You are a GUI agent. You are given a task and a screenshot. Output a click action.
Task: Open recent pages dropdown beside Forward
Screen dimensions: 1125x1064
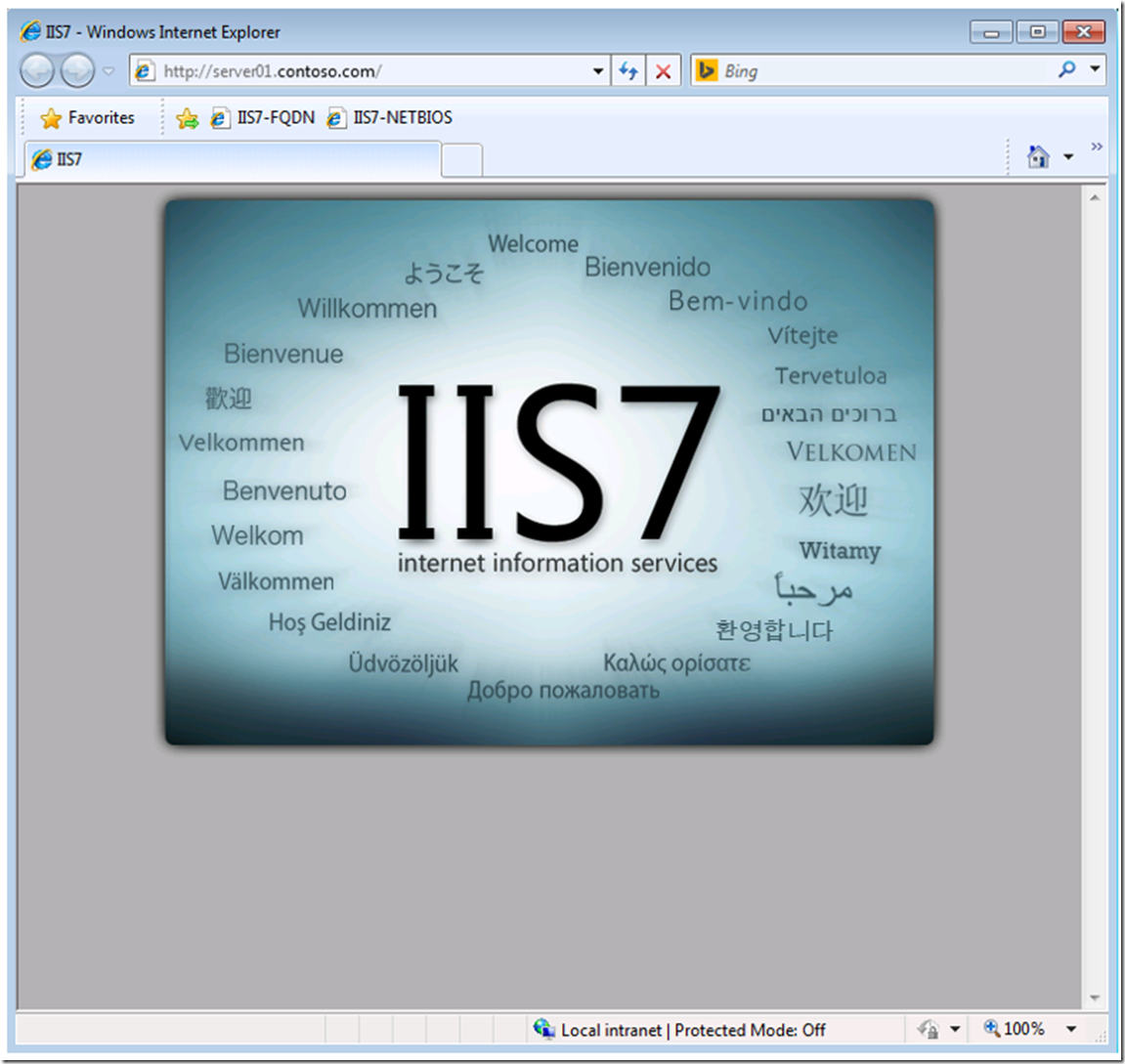(108, 71)
